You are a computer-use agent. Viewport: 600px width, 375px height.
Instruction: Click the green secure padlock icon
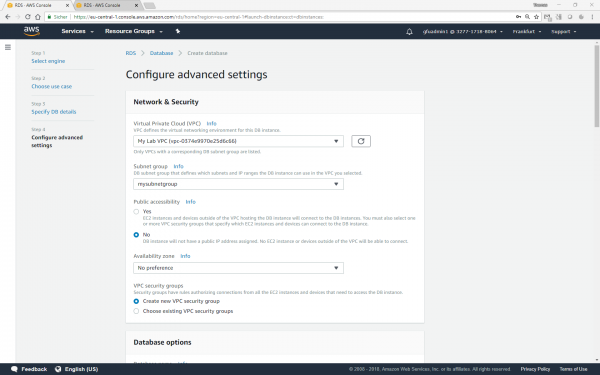tap(49, 17)
